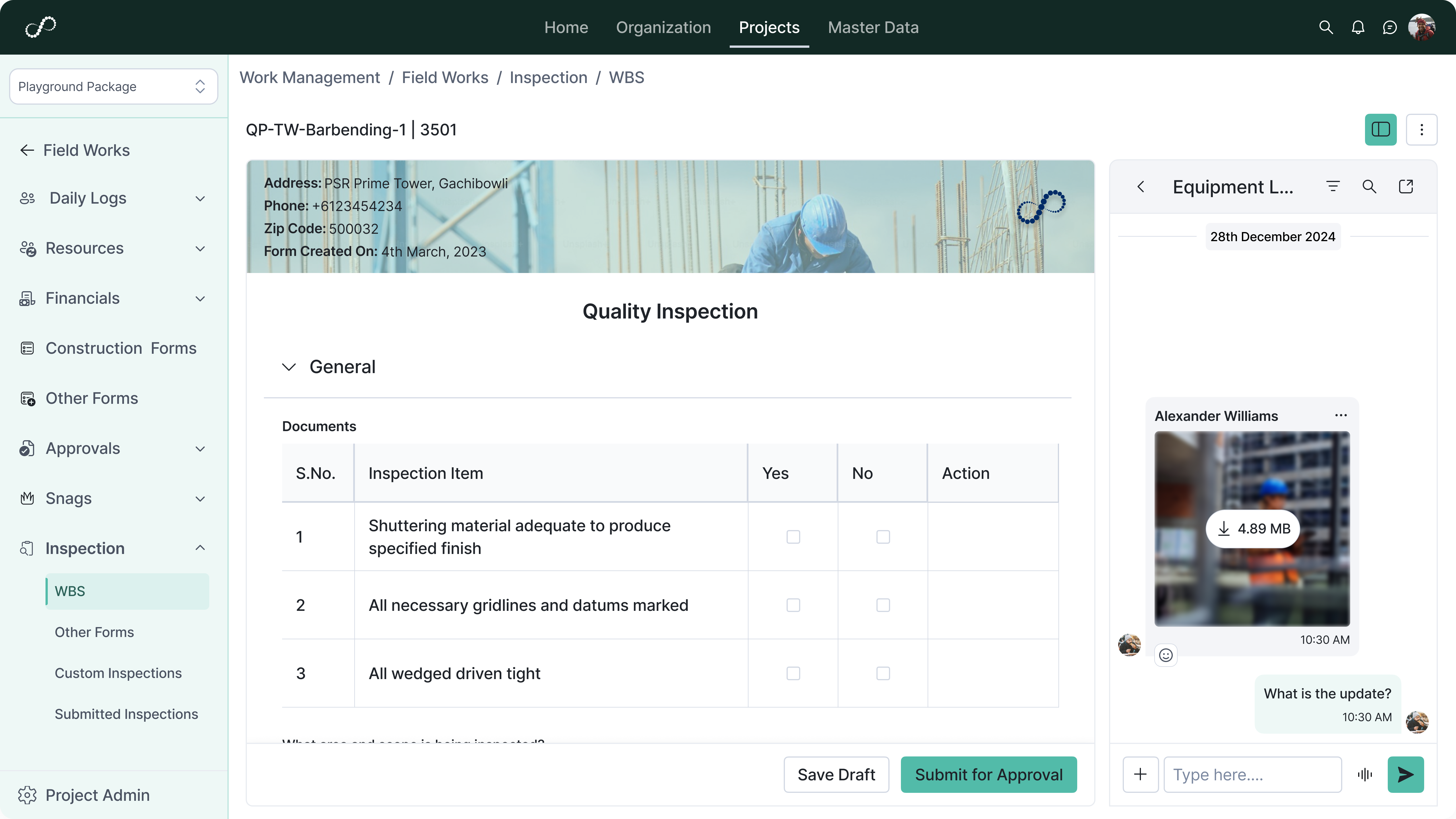This screenshot has width=1456, height=819.
Task: Check Yes for Shuttering material adequate item
Action: pos(793,537)
